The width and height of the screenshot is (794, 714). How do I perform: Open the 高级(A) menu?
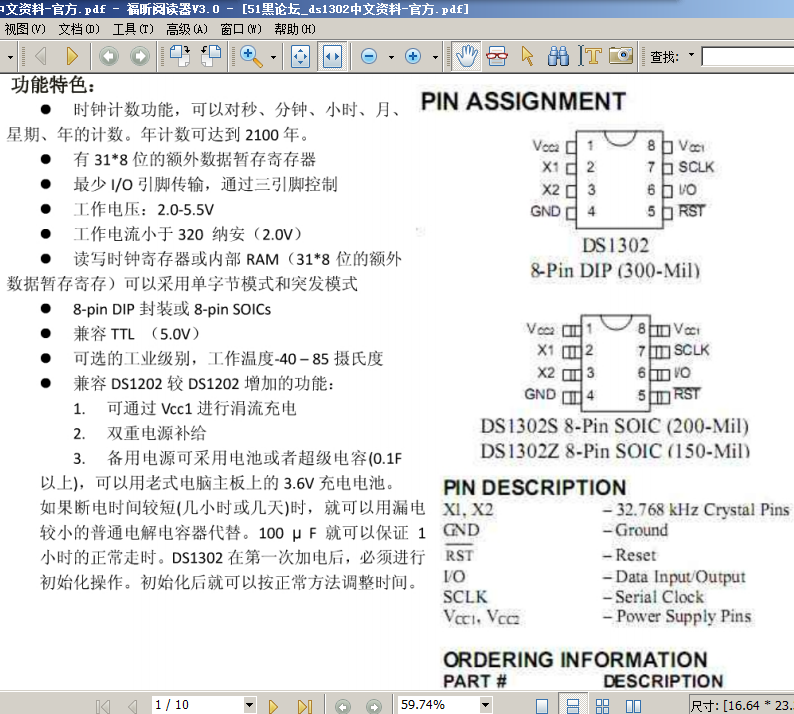(187, 29)
